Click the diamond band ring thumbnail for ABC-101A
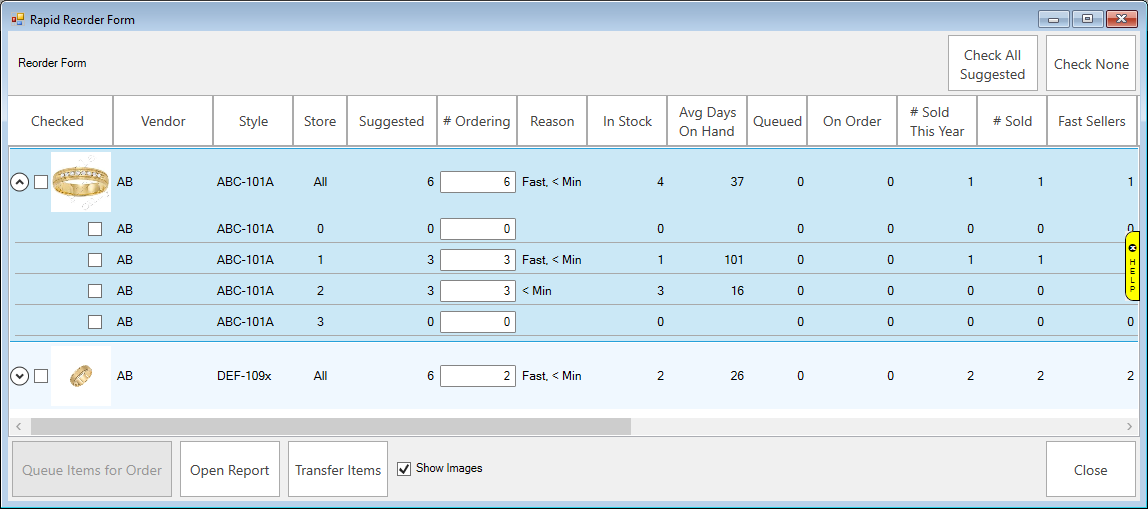1148x509 pixels. [x=81, y=182]
